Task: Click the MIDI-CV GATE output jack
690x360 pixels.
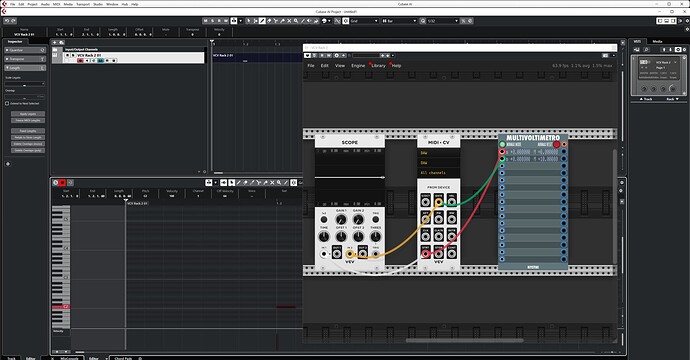Action: click(439, 202)
